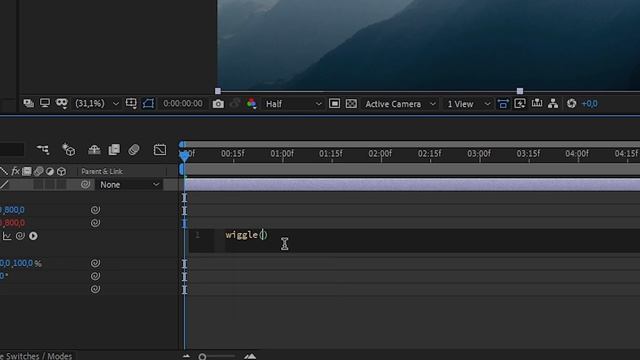640x360 pixels.
Task: Click the Always Preview This View icon
Action: pos(29,103)
